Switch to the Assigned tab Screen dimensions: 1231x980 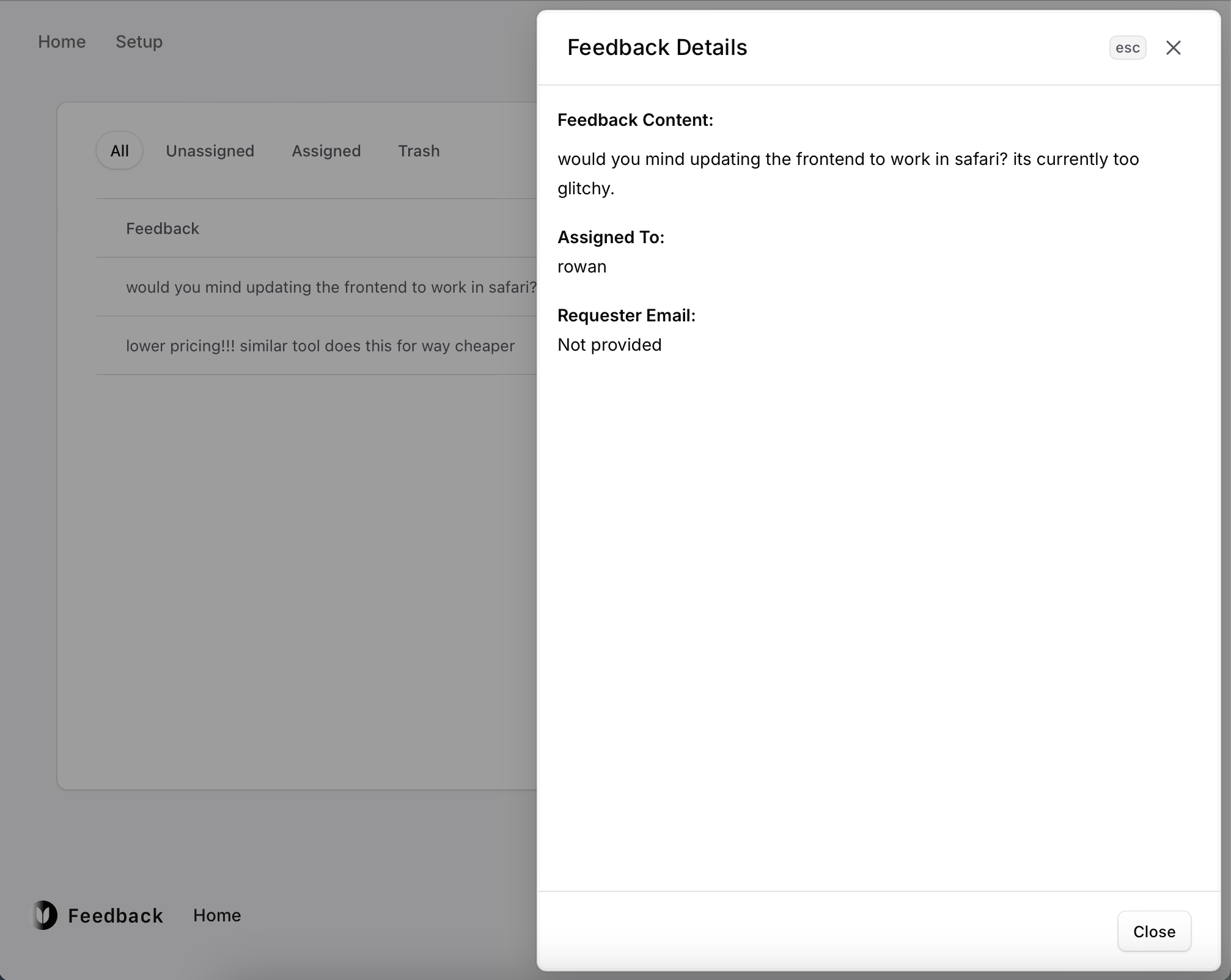[326, 151]
